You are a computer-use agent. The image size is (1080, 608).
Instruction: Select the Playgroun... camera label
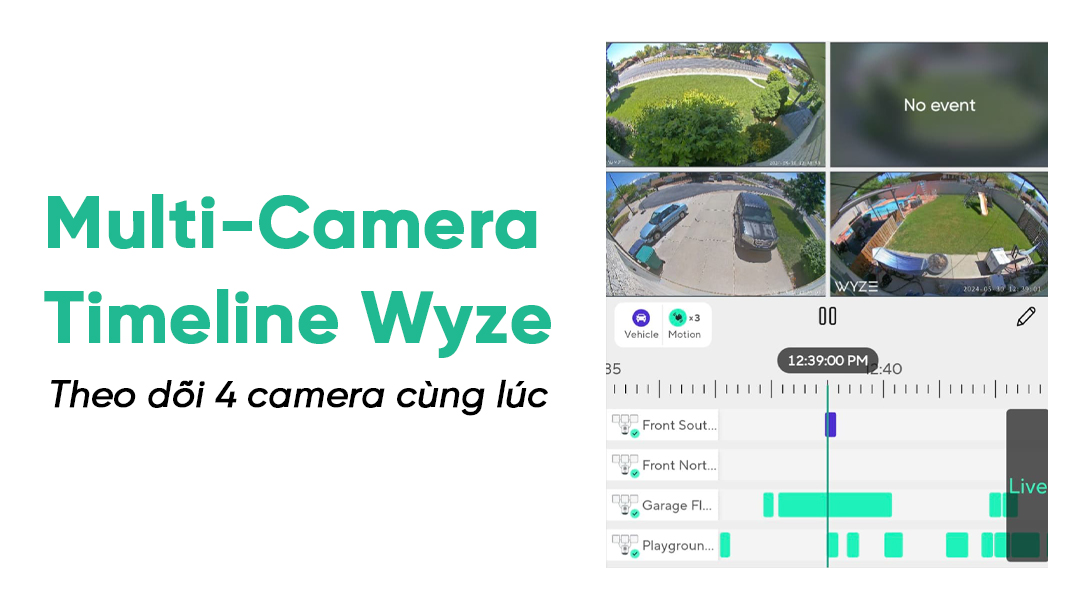click(x=678, y=545)
